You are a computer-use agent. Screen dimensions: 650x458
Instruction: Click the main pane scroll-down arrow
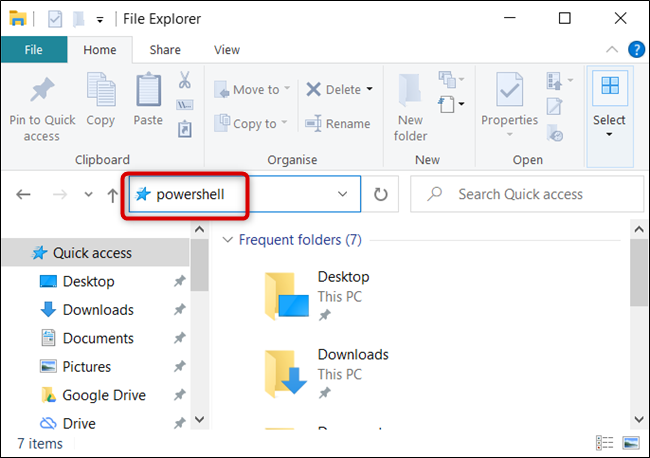638,419
